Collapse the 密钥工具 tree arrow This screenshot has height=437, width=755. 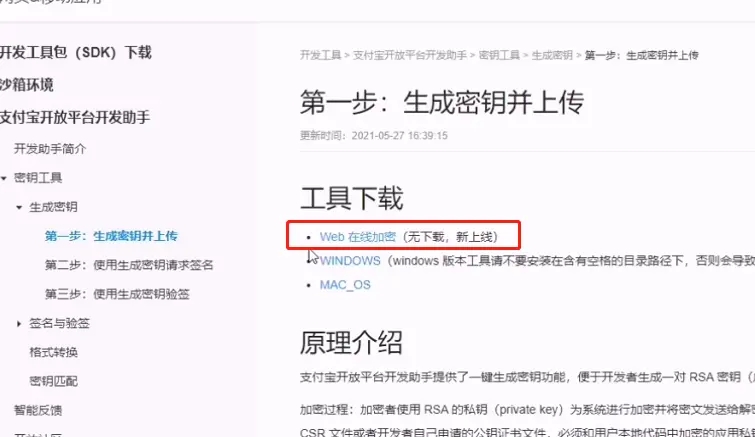4,178
